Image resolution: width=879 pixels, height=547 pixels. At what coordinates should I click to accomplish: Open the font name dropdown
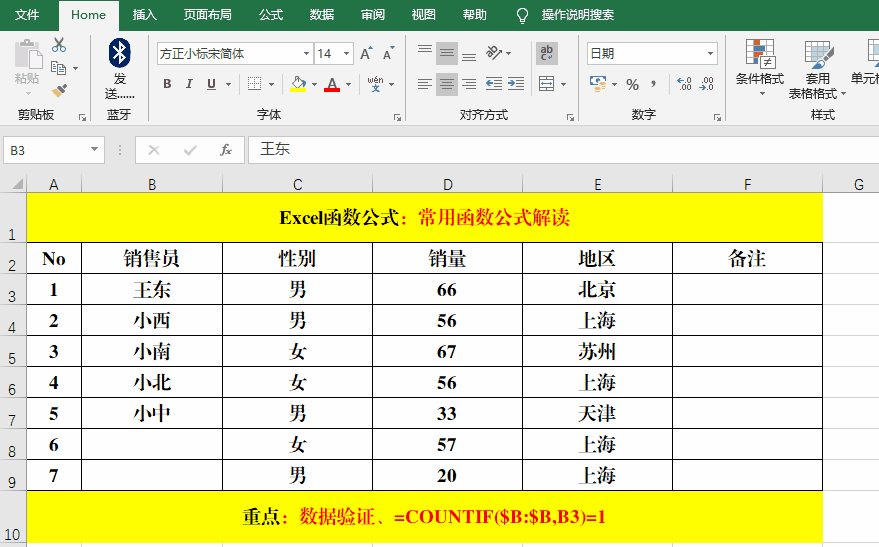pyautogui.click(x=306, y=54)
